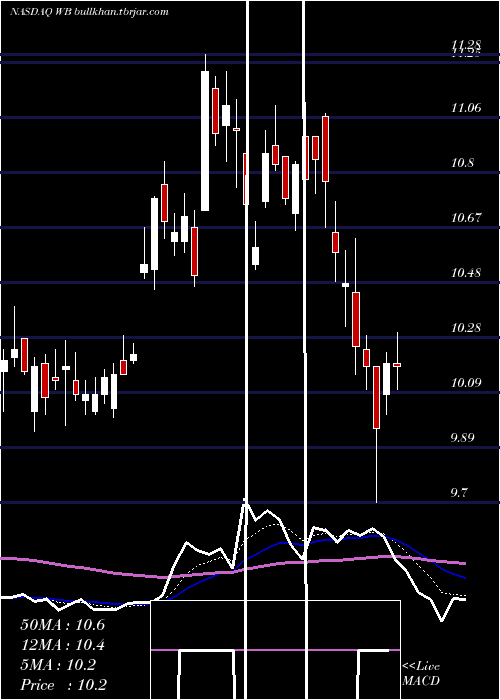Click the 9.89 price axis label
Screen dimensions: 500x700
[x=462, y=438]
